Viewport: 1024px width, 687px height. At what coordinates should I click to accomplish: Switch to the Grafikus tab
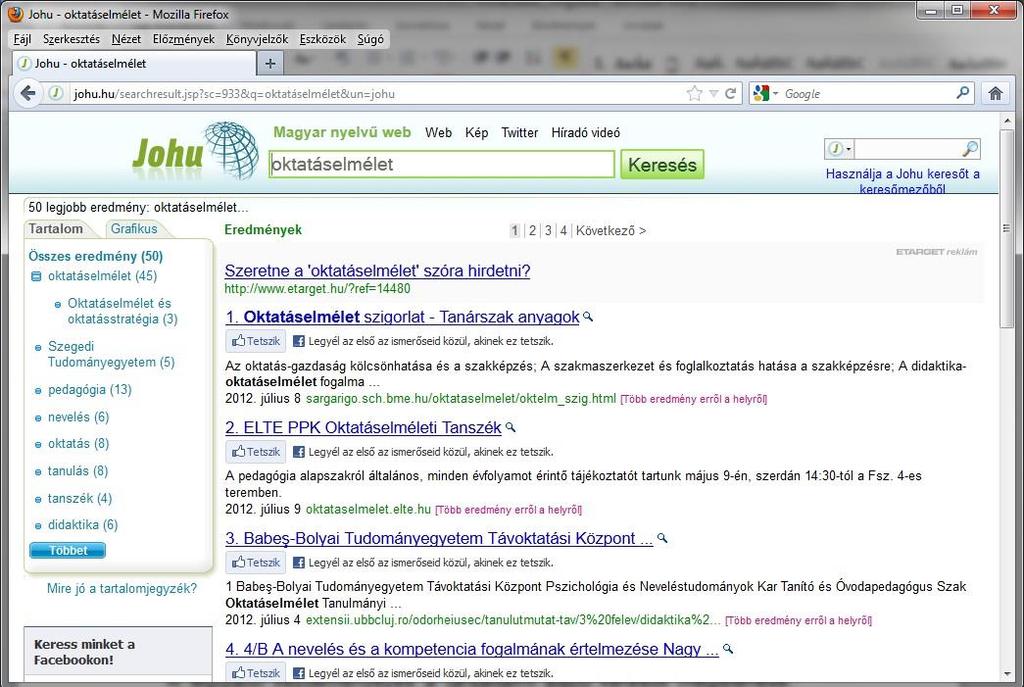click(134, 229)
